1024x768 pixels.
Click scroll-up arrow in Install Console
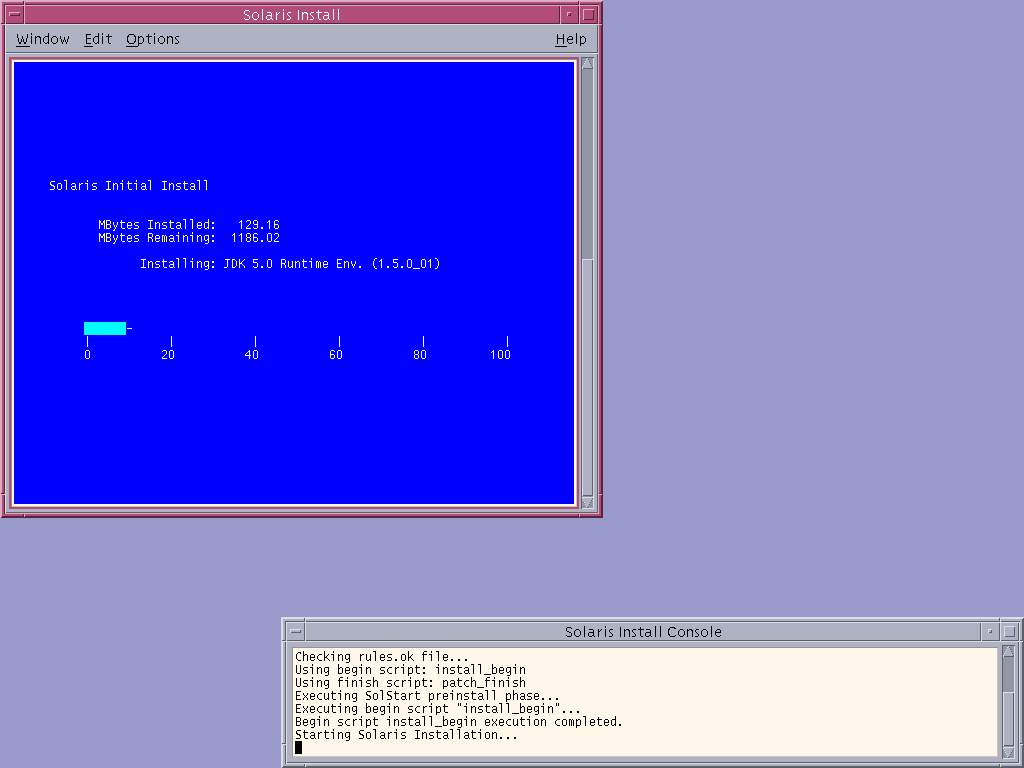(1008, 652)
